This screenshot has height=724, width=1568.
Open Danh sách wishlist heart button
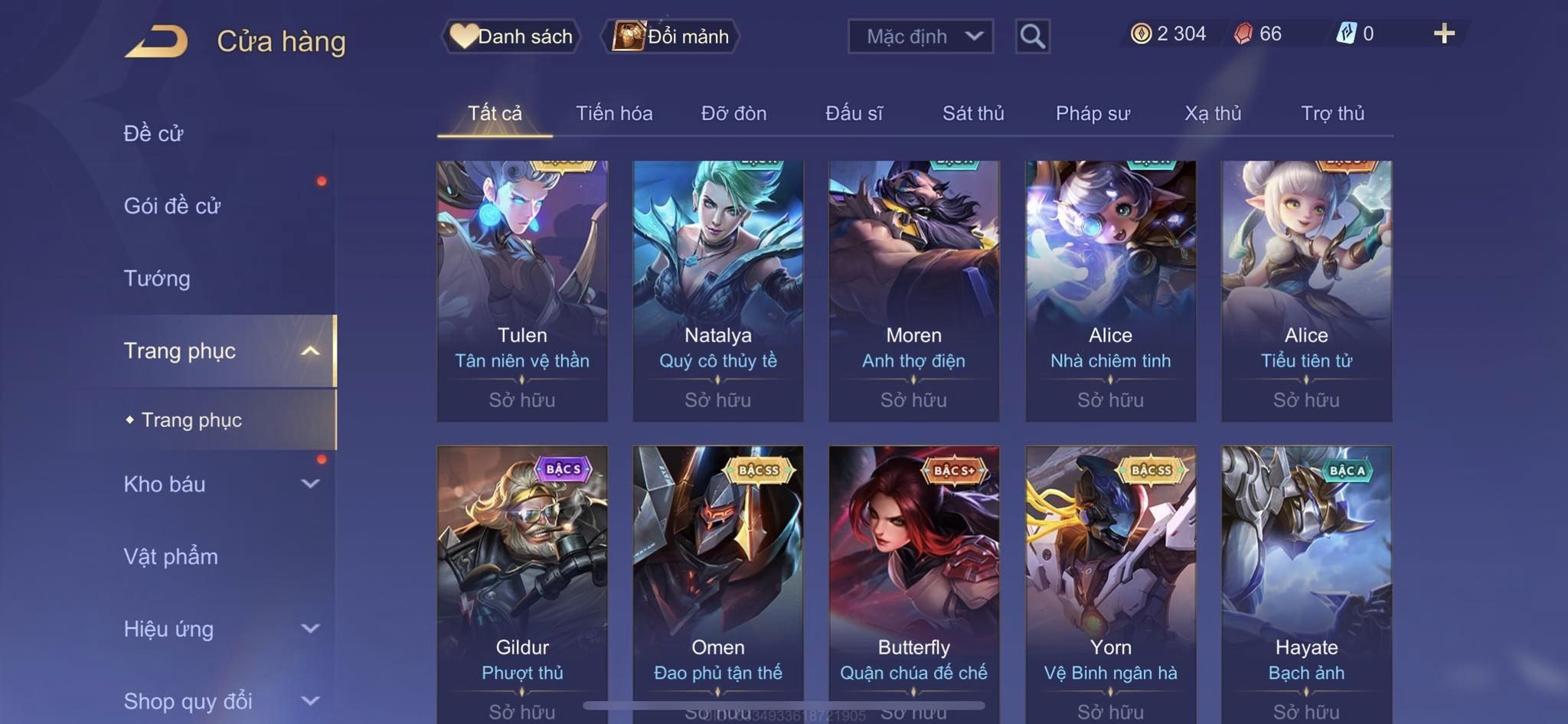[511, 36]
